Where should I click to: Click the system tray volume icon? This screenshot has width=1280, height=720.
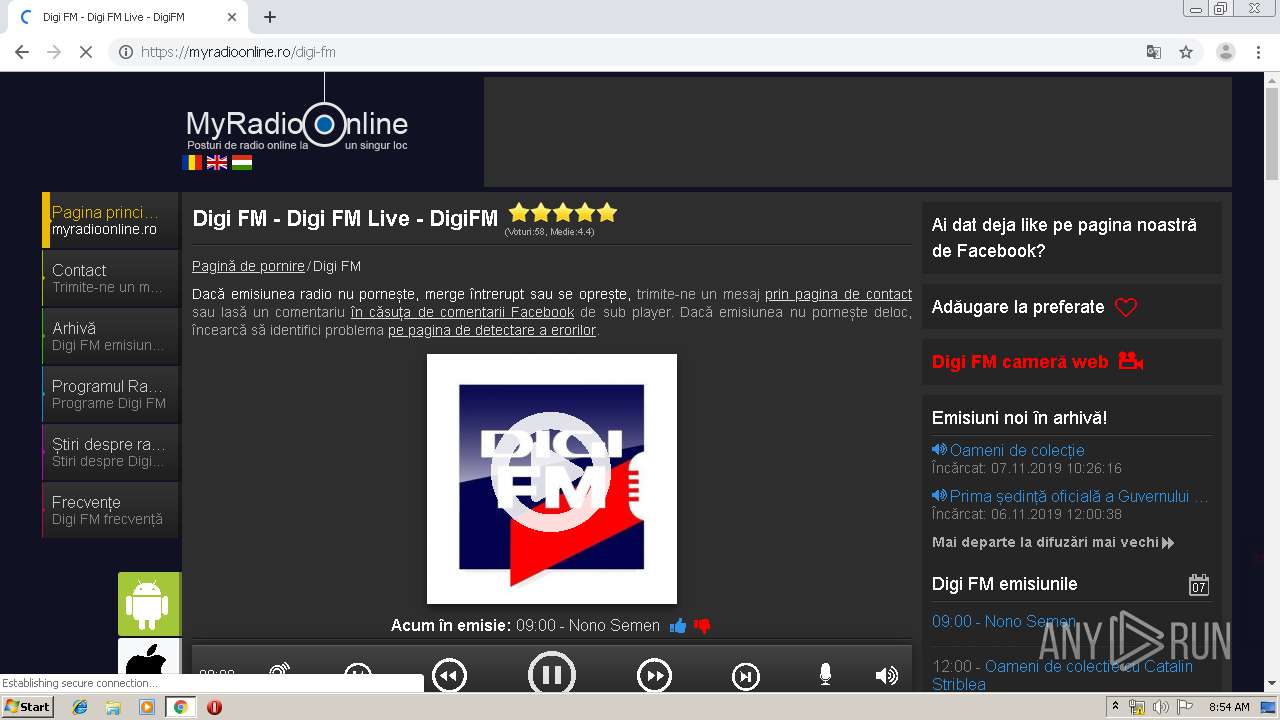click(x=1161, y=707)
